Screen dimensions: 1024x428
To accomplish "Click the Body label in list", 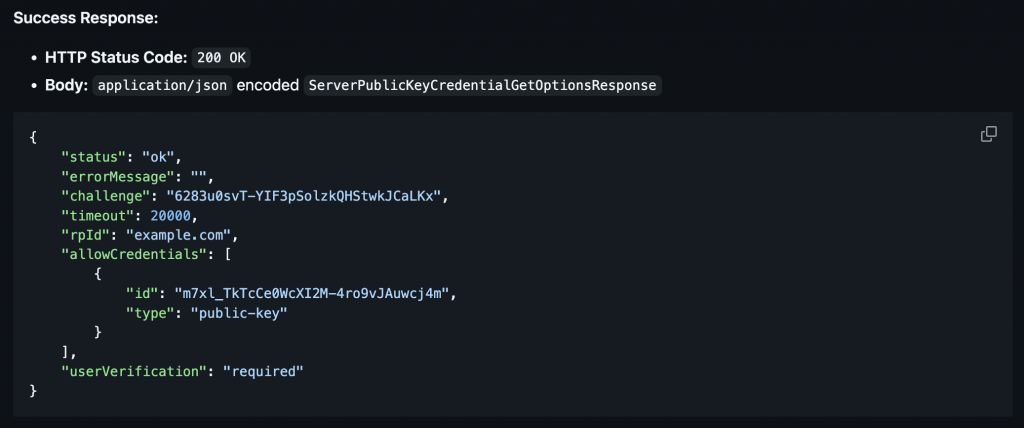I will click(x=67, y=86).
